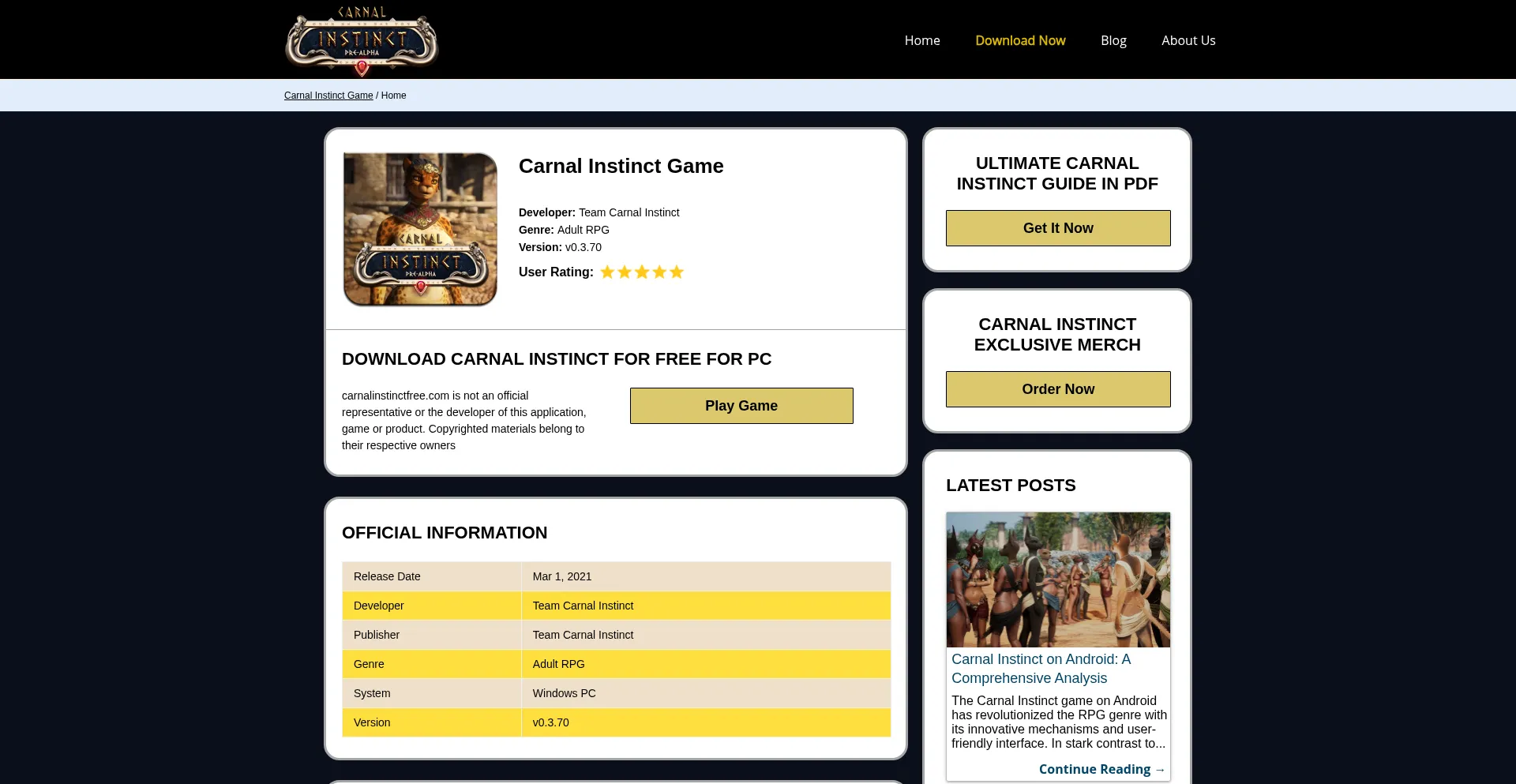Open the Blog navigation link

tap(1113, 40)
